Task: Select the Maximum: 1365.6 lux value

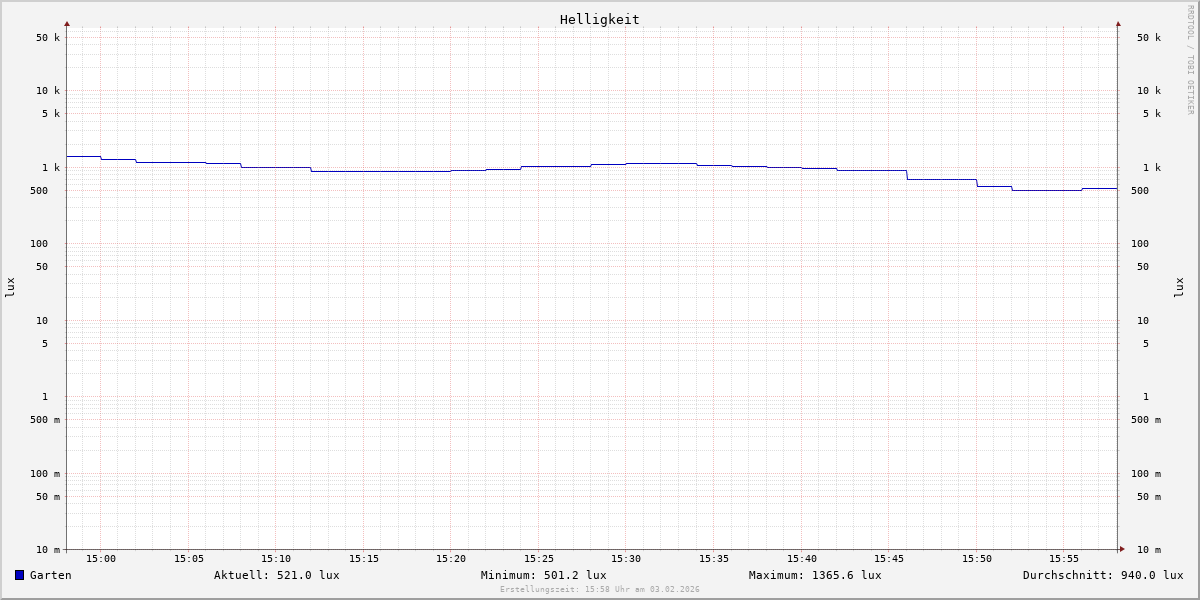Action: pyautogui.click(x=815, y=575)
